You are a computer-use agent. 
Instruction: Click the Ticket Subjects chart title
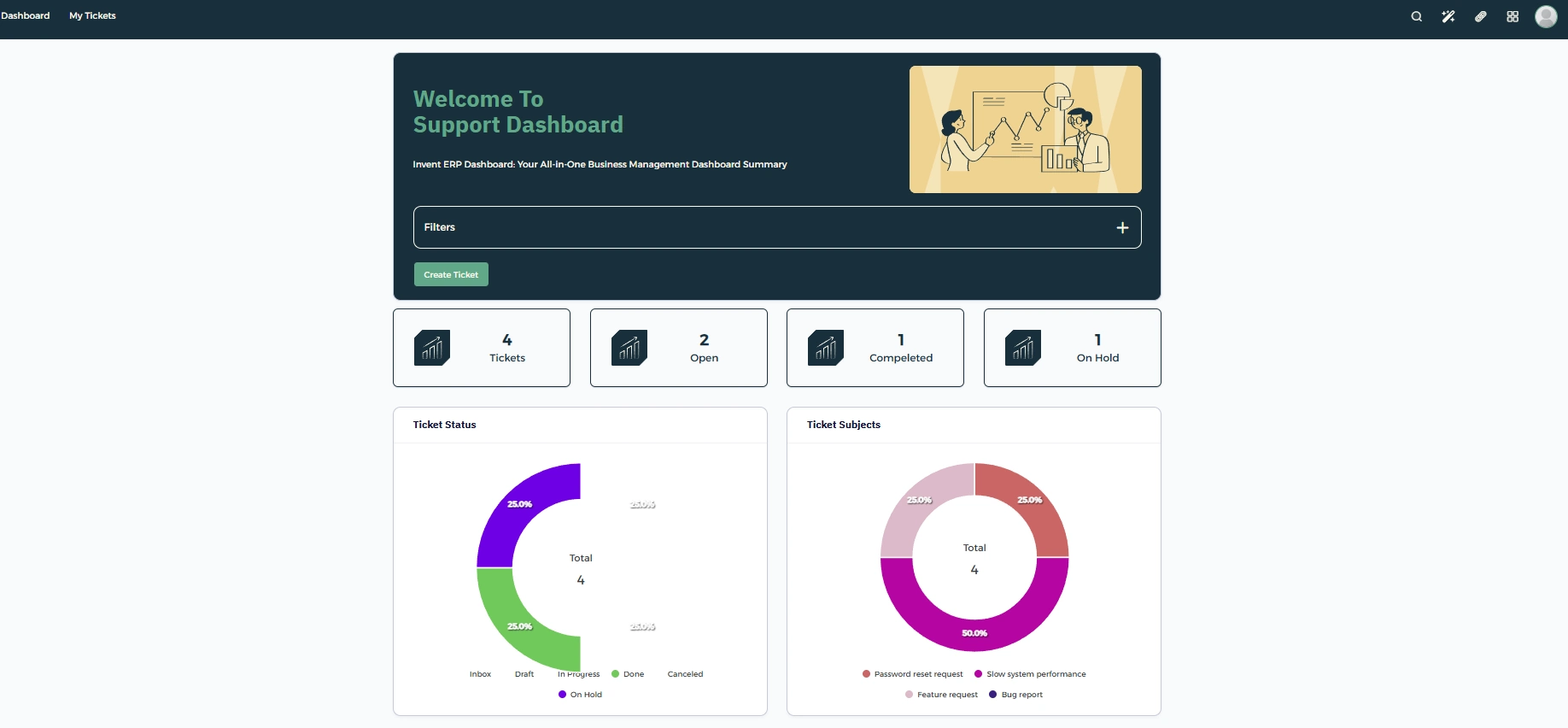click(x=844, y=425)
